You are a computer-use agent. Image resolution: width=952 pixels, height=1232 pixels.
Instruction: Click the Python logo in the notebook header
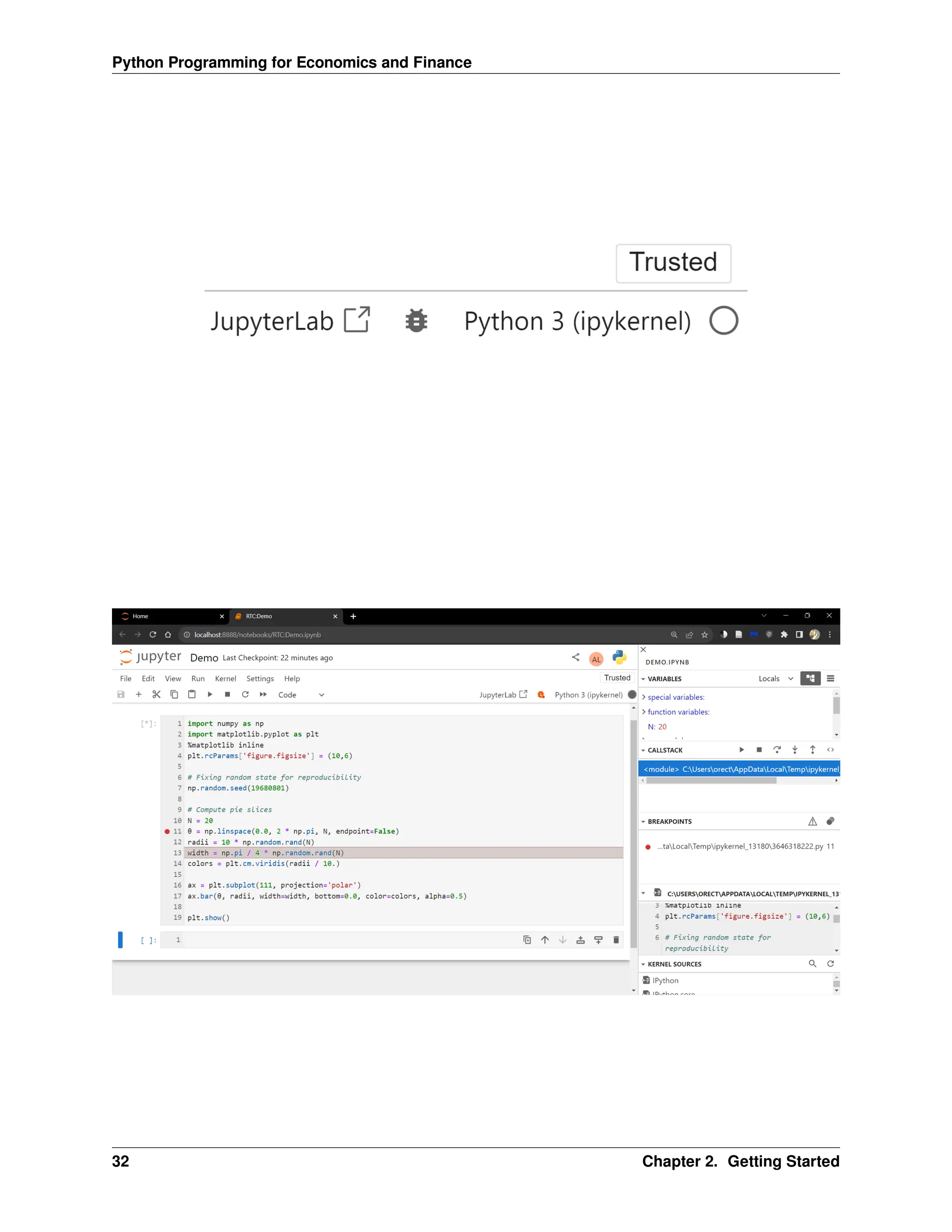619,657
